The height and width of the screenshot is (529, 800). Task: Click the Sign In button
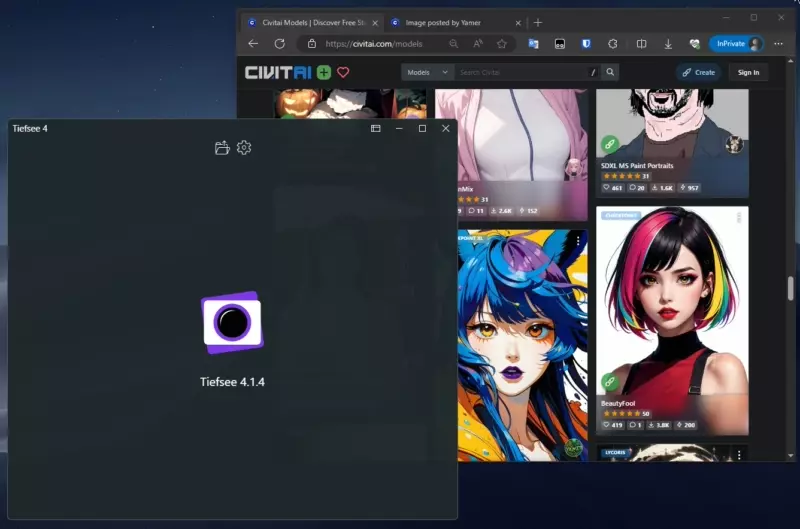tap(748, 72)
